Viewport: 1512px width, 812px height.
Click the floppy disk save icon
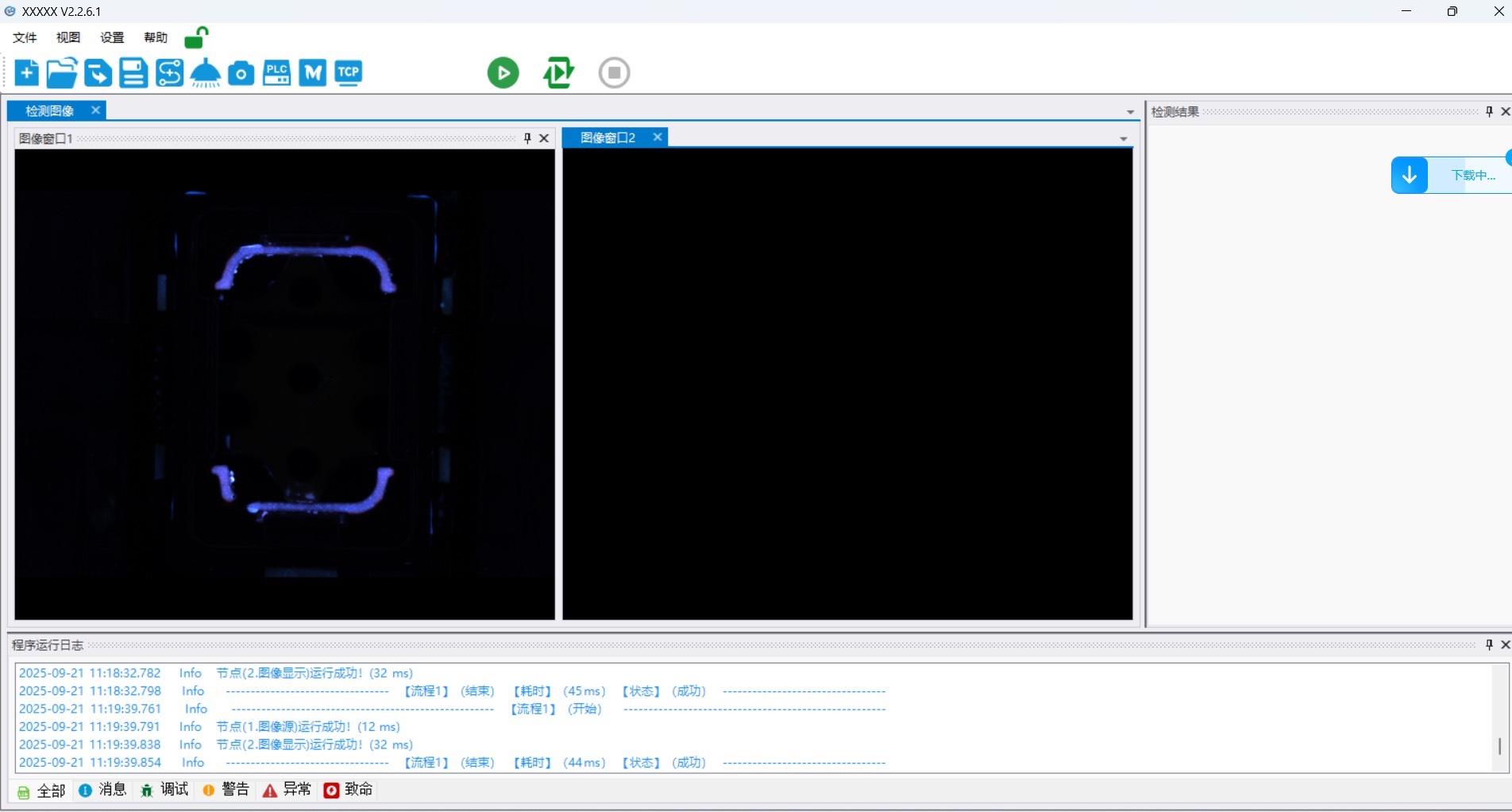click(133, 73)
